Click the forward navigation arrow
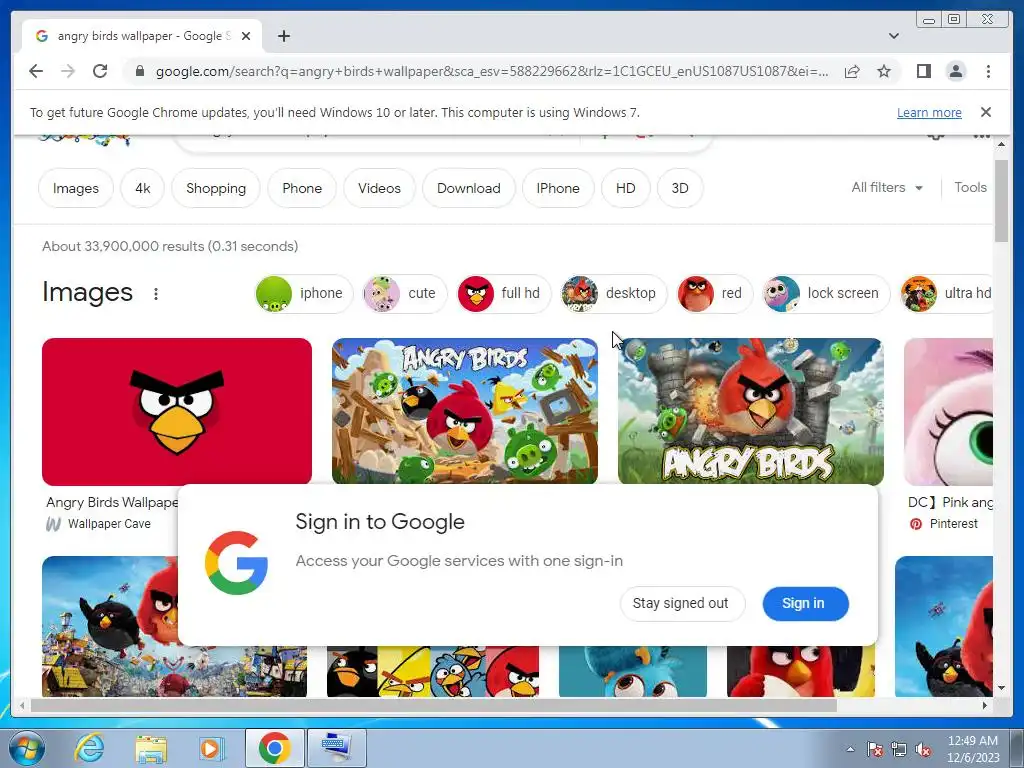1024x768 pixels. point(68,71)
